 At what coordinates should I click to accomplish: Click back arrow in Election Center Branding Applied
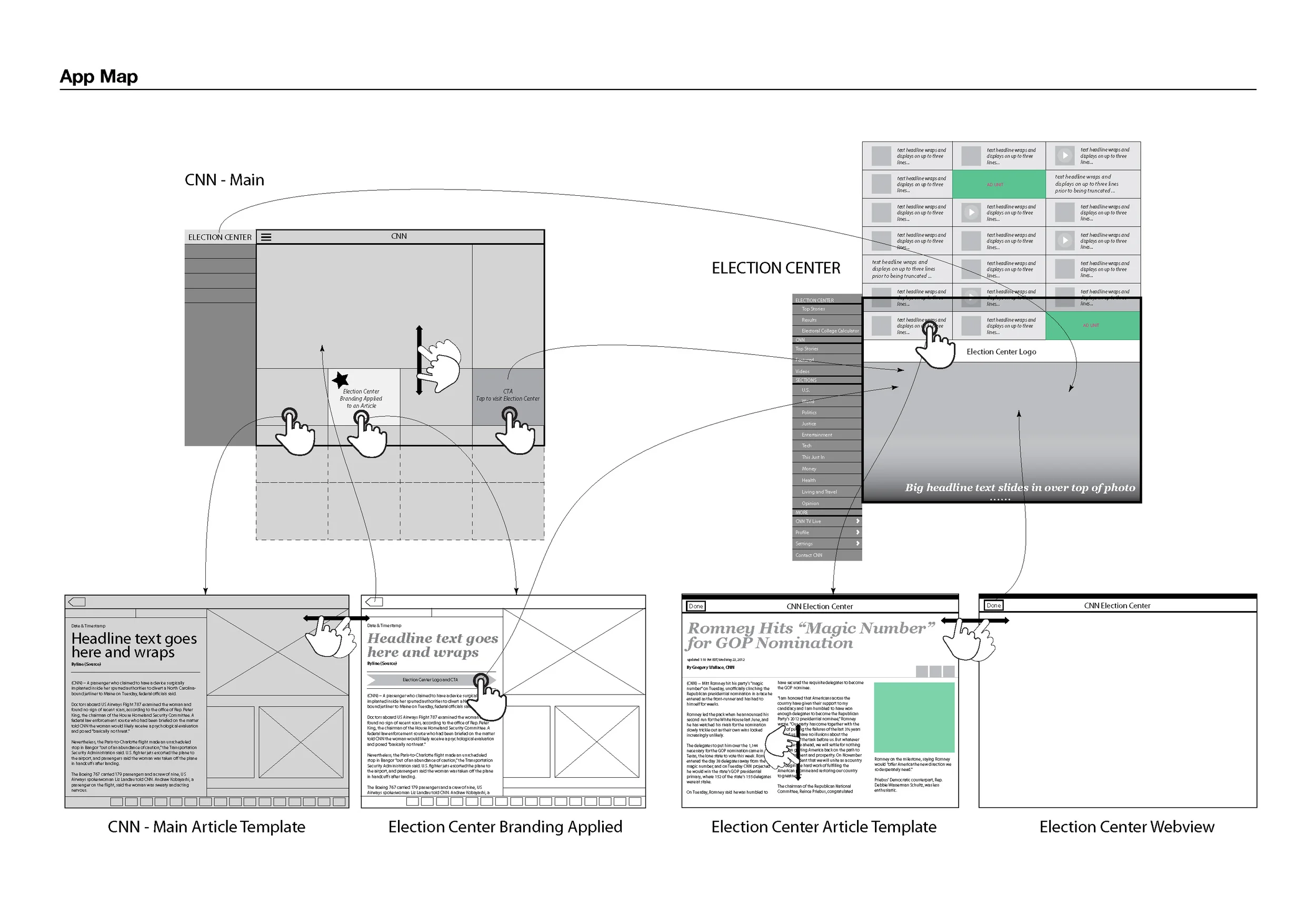coord(374,602)
